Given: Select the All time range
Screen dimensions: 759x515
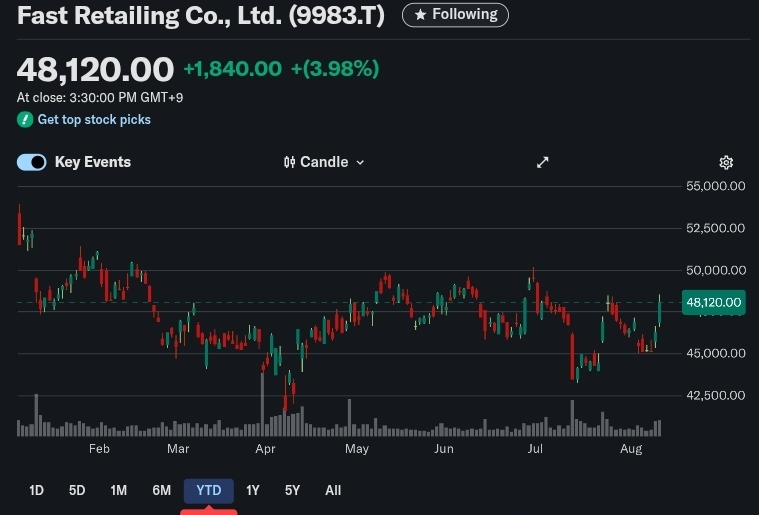Looking at the screenshot, I should pos(333,490).
